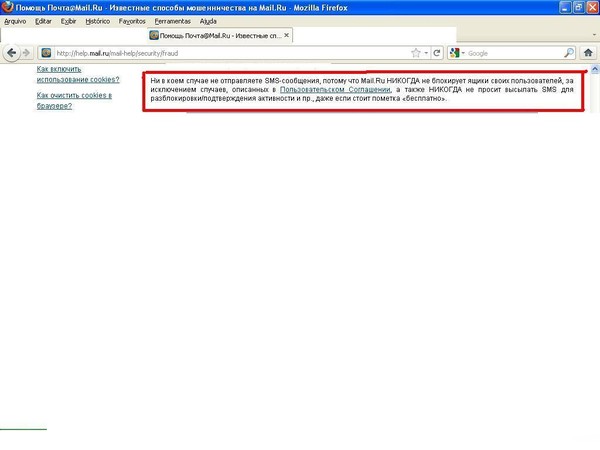This screenshot has height=450, width=600.
Task: Bookmark this page with the star icon
Action: [x=416, y=53]
